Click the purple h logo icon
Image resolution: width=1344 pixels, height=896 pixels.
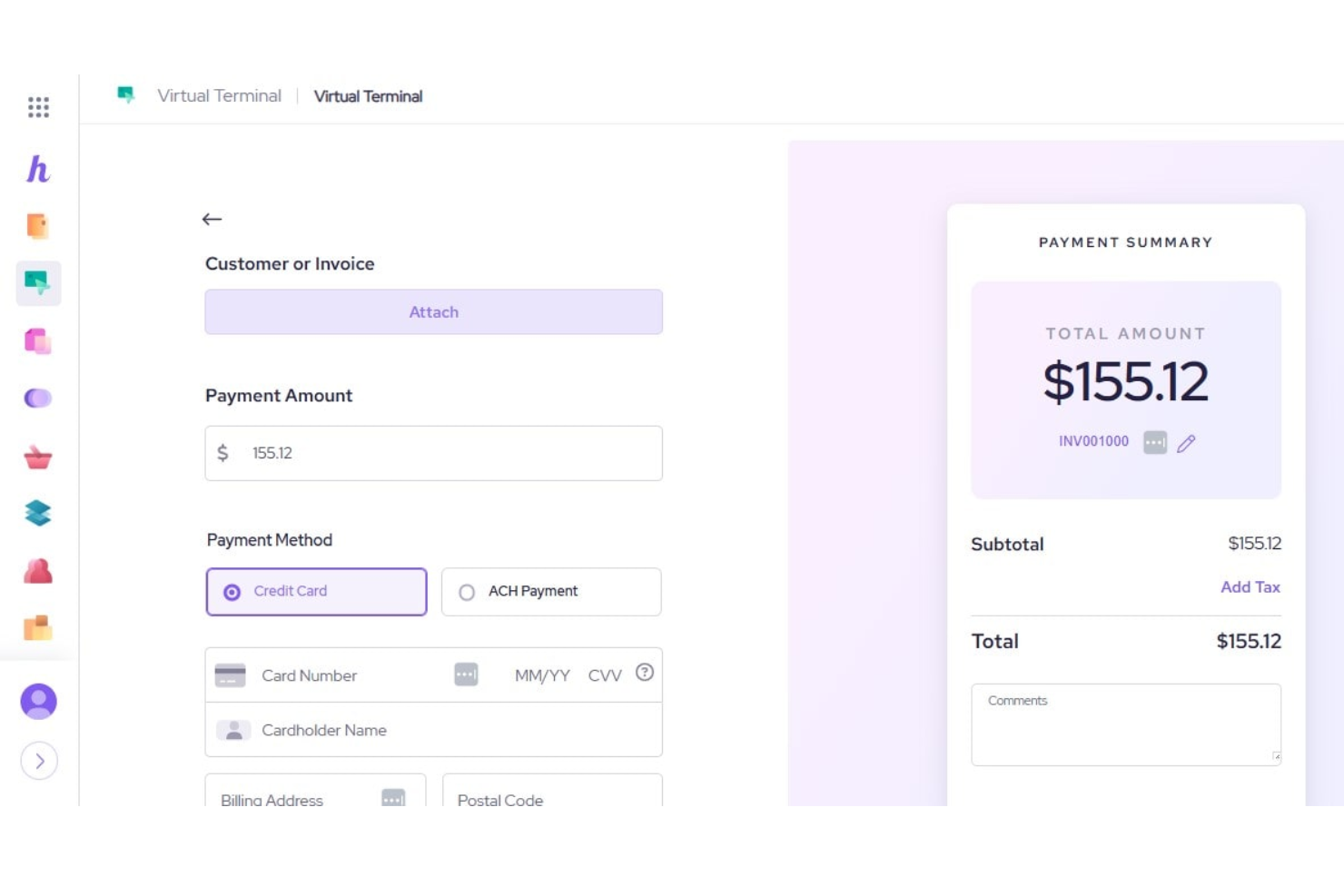[x=37, y=169]
